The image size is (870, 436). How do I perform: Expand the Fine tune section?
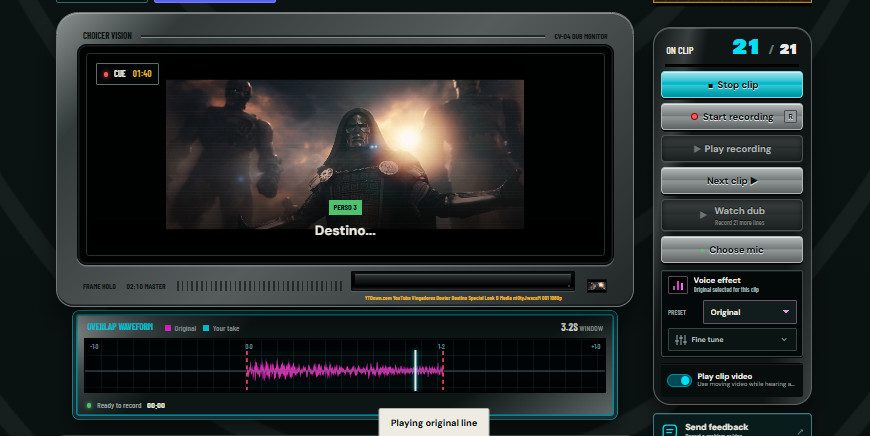point(732,339)
